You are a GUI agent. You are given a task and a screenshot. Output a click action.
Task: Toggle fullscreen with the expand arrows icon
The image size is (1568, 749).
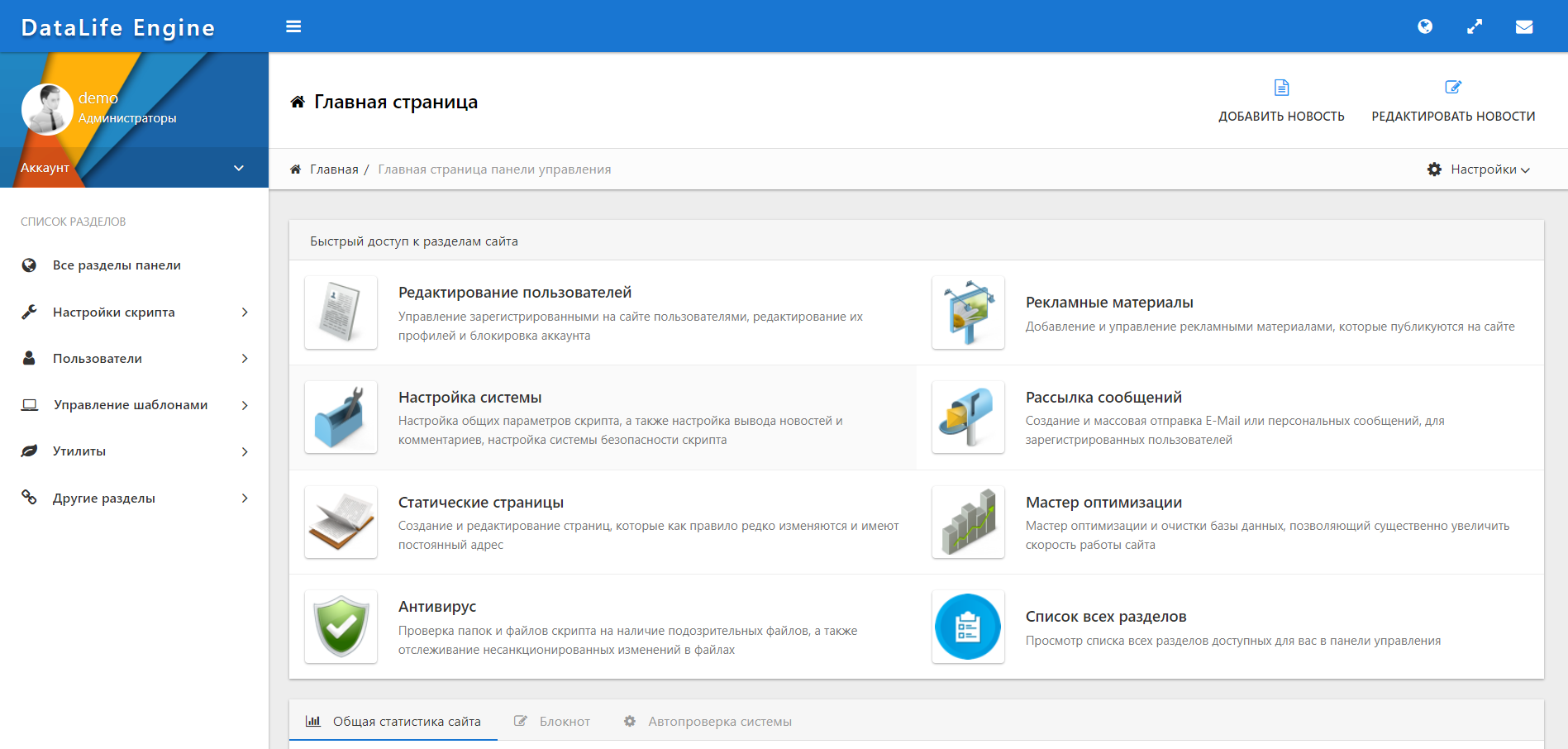(1475, 26)
